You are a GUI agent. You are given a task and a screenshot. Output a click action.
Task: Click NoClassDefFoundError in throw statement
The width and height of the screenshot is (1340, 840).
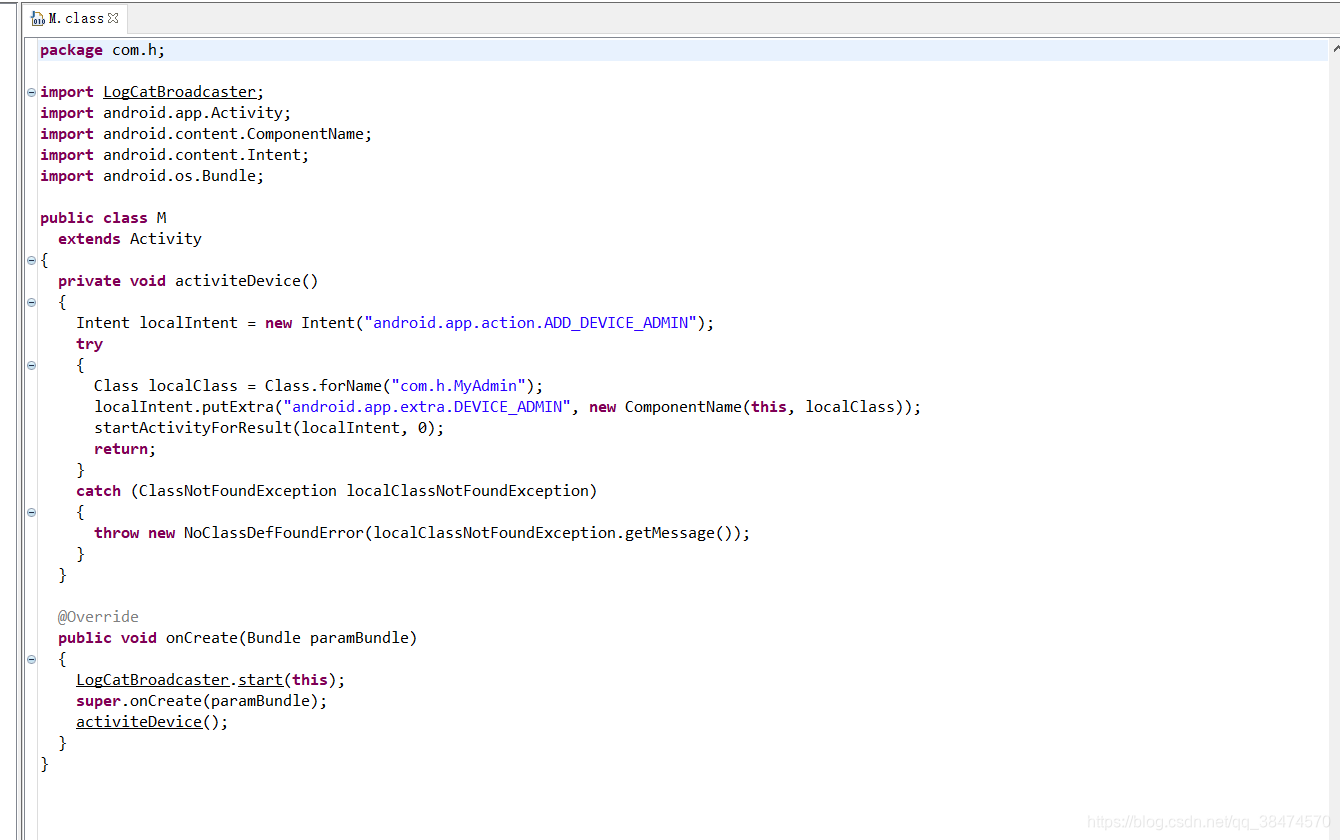274,533
